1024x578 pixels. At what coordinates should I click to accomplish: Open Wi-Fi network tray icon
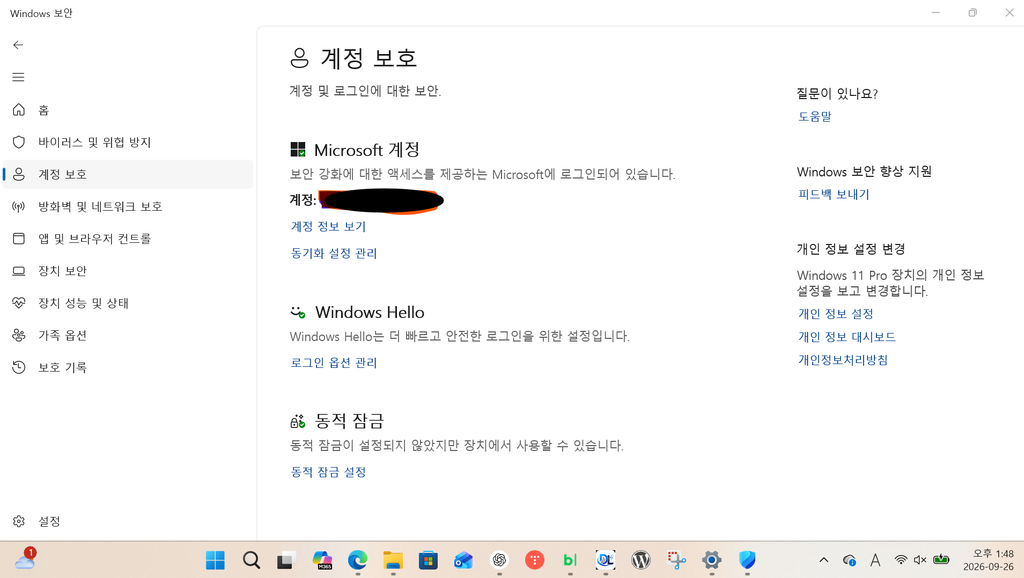click(901, 560)
